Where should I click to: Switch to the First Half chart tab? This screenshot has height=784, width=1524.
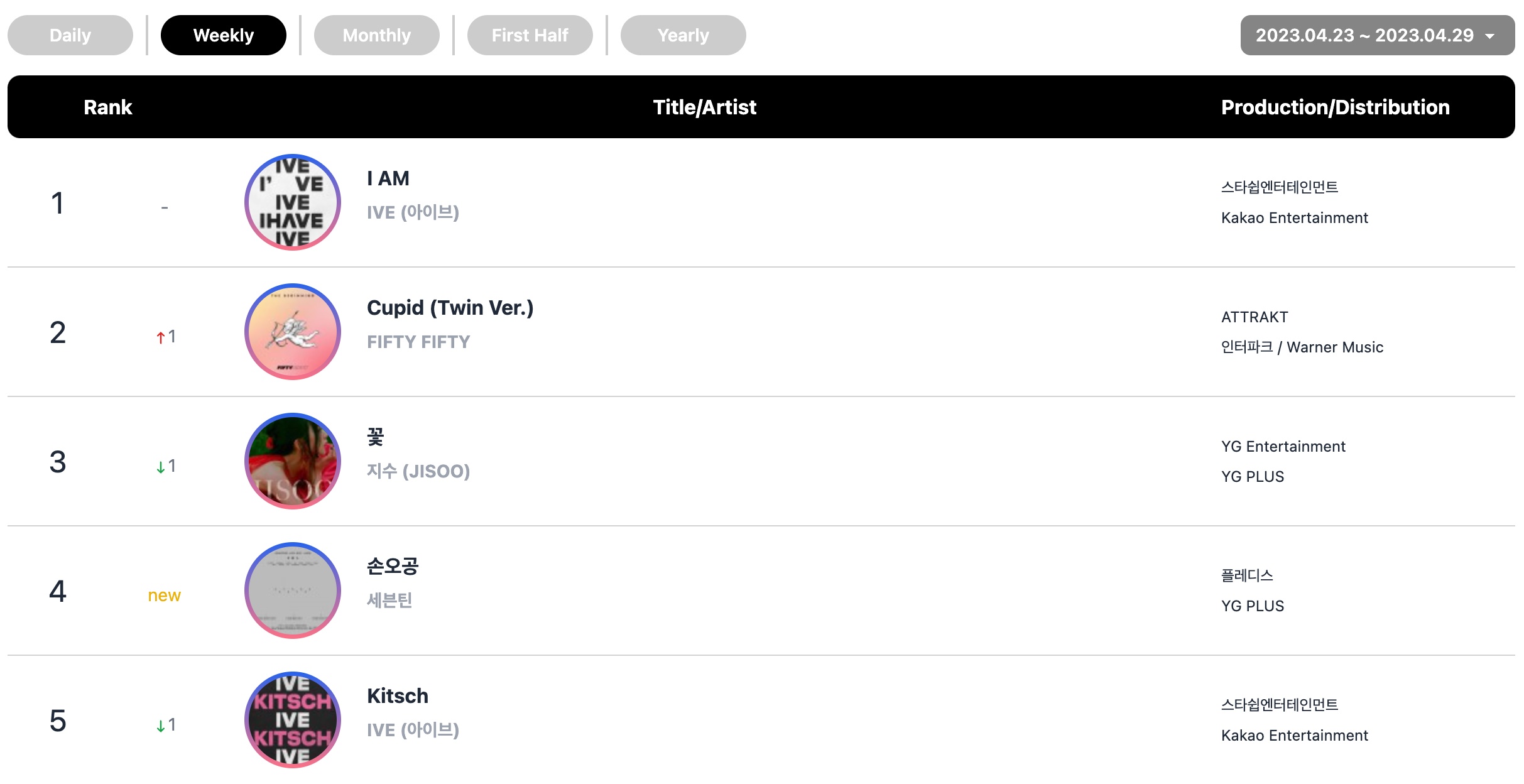pyautogui.click(x=530, y=35)
